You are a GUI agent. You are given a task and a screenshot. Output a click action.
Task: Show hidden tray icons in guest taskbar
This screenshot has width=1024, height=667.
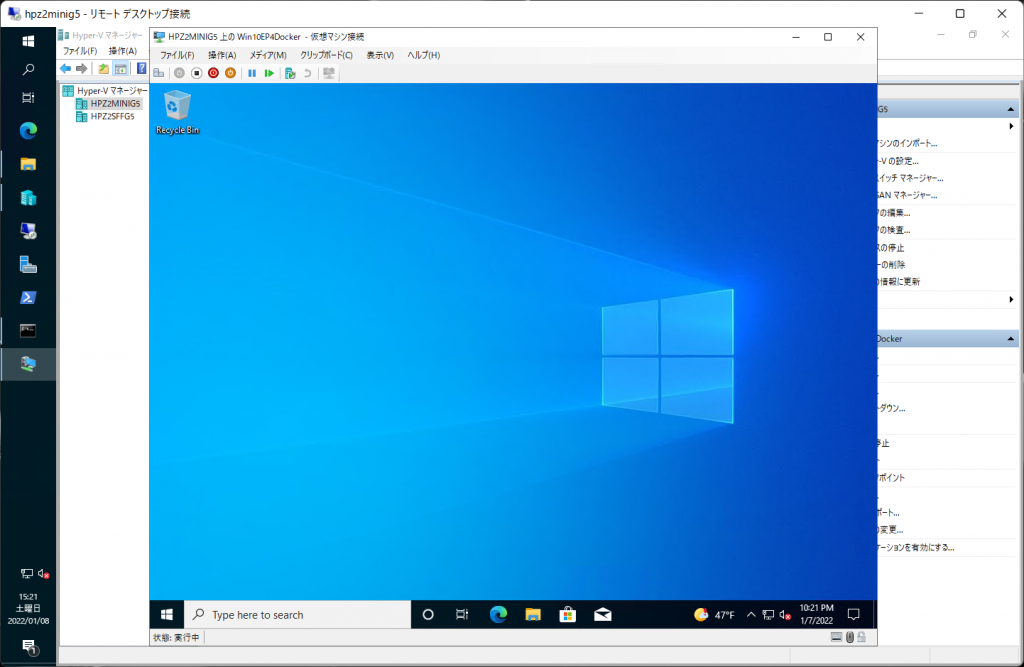tap(751, 615)
